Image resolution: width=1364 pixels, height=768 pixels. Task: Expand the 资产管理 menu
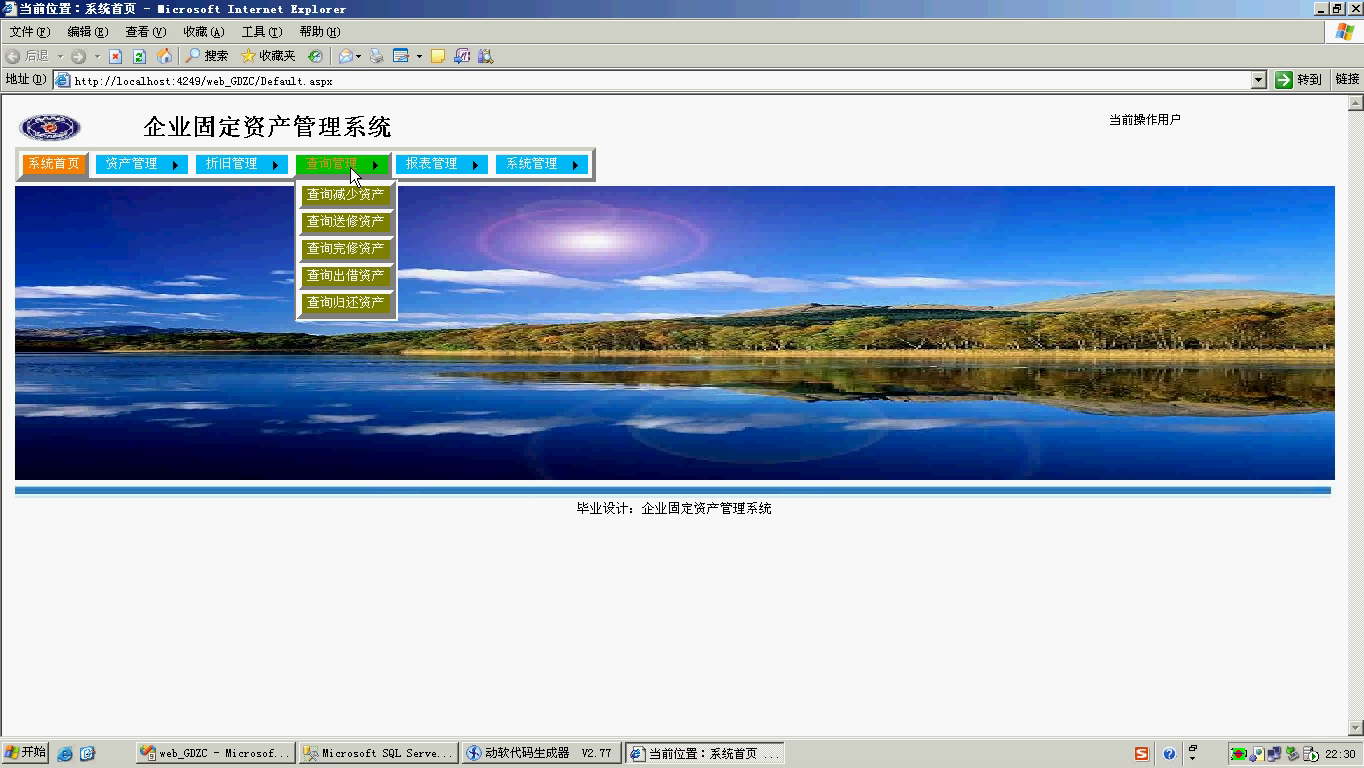pyautogui.click(x=141, y=164)
